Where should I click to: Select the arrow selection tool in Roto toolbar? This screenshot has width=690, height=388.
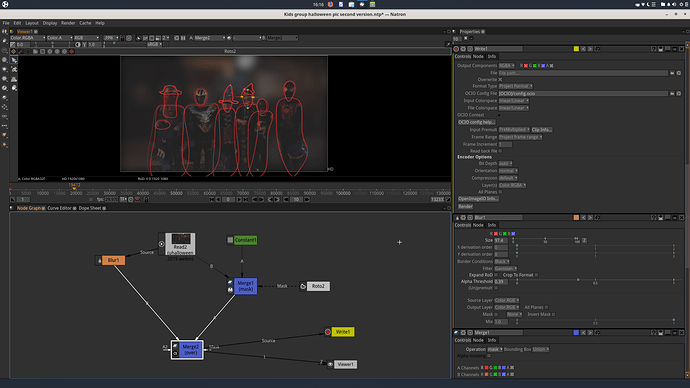pyautogui.click(x=14, y=60)
